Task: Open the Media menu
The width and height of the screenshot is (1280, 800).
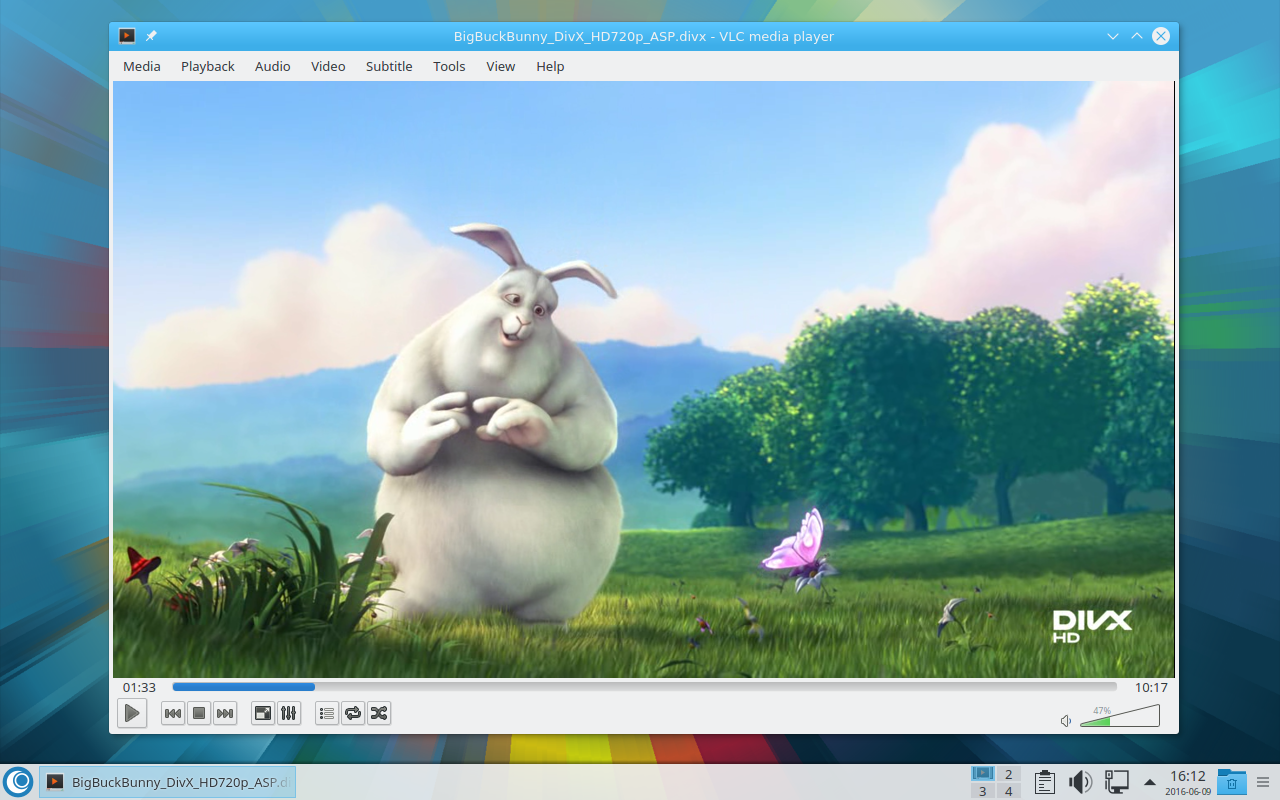Action: pyautogui.click(x=141, y=66)
